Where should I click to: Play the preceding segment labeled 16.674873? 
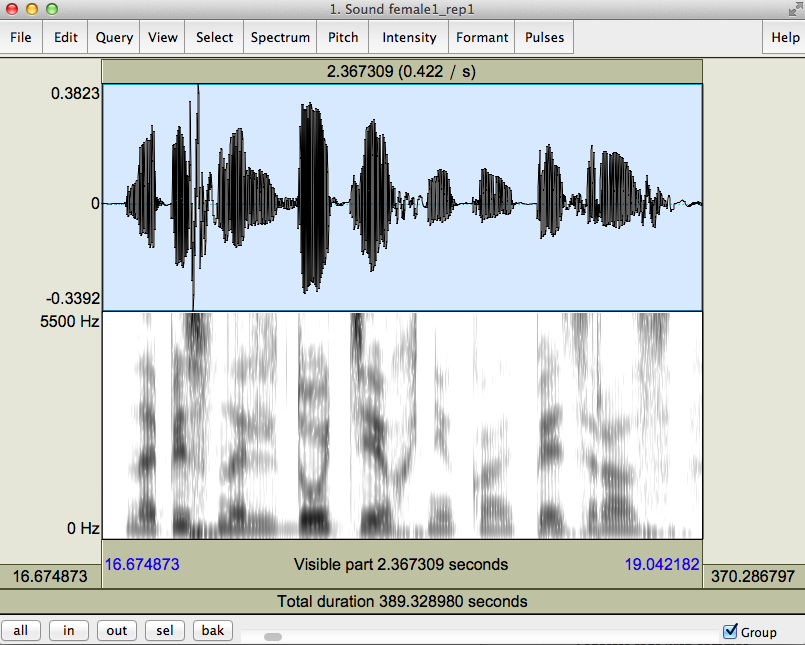coord(50,576)
